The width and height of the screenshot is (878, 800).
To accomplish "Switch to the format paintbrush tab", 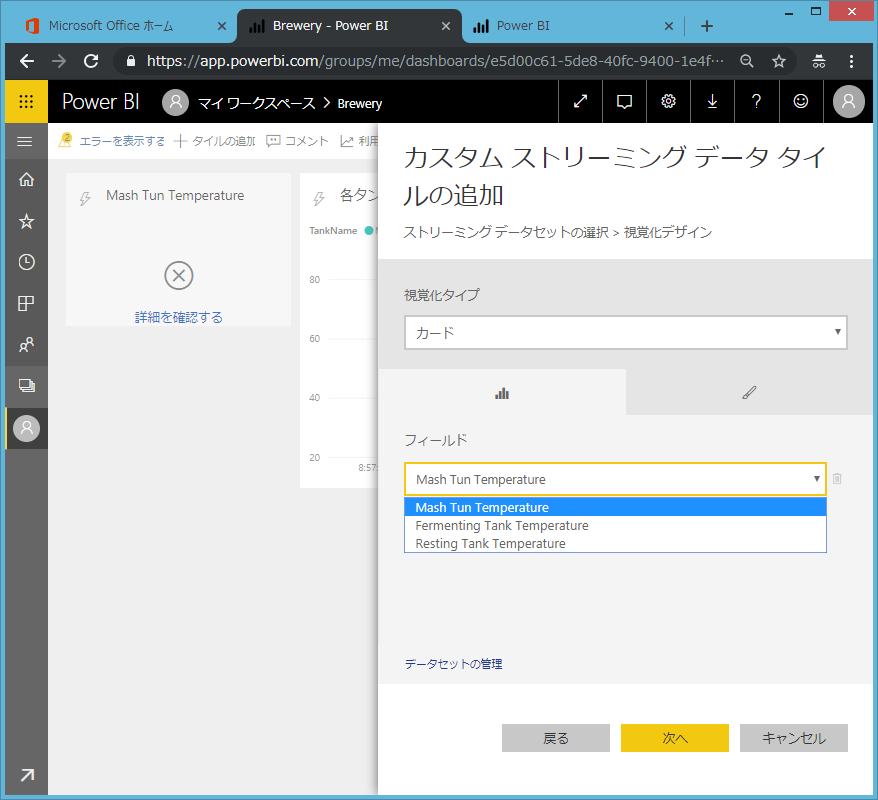I will pos(749,392).
